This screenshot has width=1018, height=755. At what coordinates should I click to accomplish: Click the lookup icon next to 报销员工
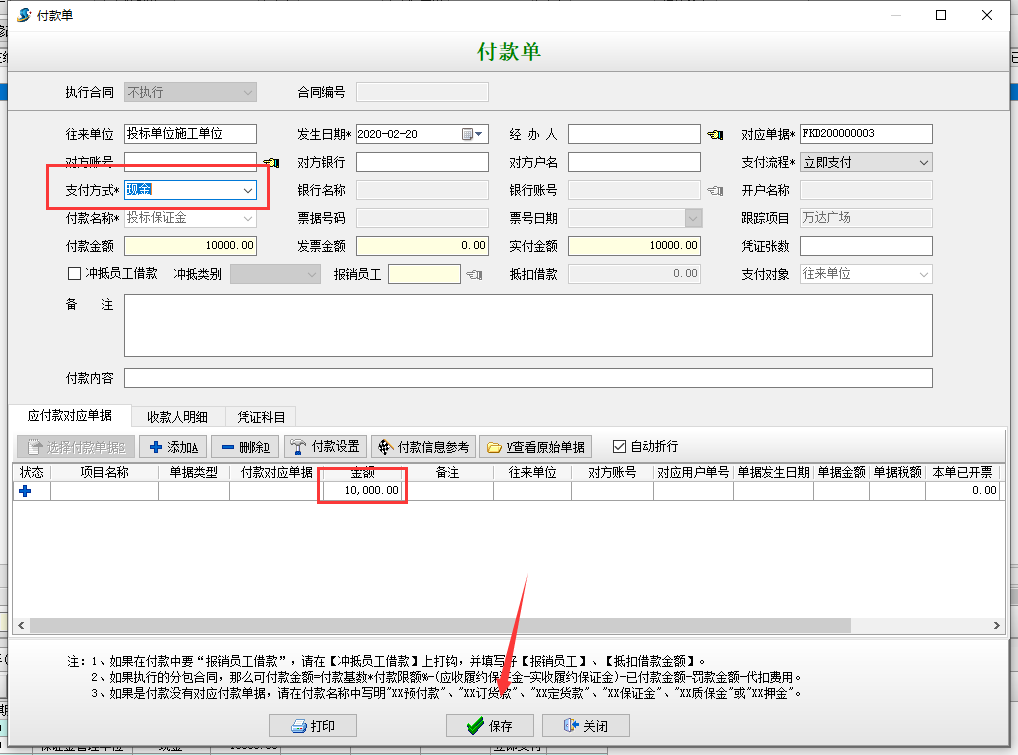coord(472,273)
